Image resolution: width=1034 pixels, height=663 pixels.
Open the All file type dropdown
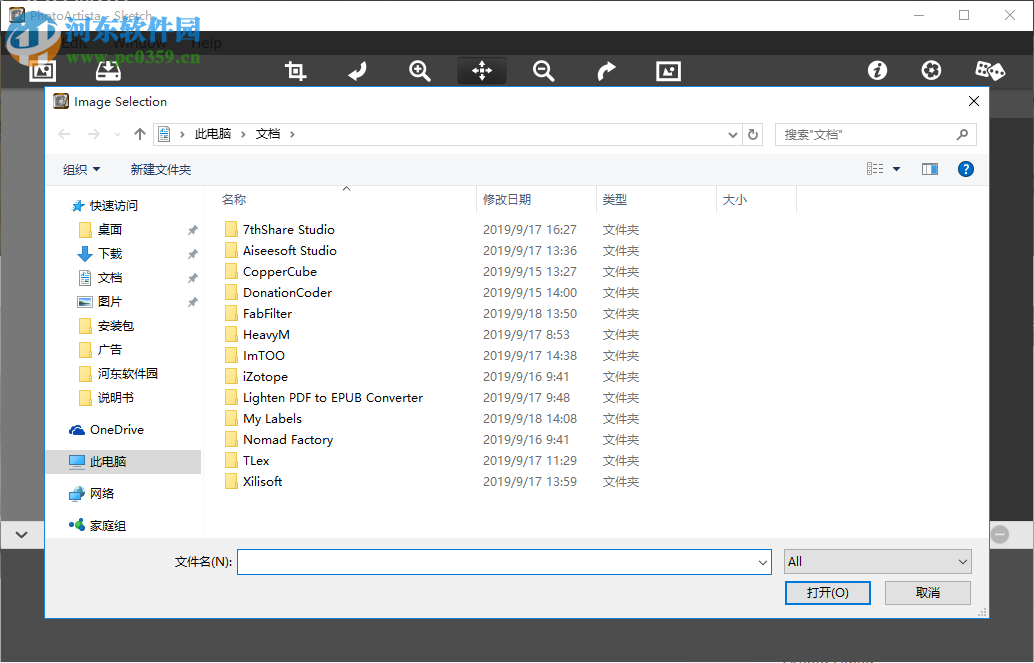(x=878, y=562)
